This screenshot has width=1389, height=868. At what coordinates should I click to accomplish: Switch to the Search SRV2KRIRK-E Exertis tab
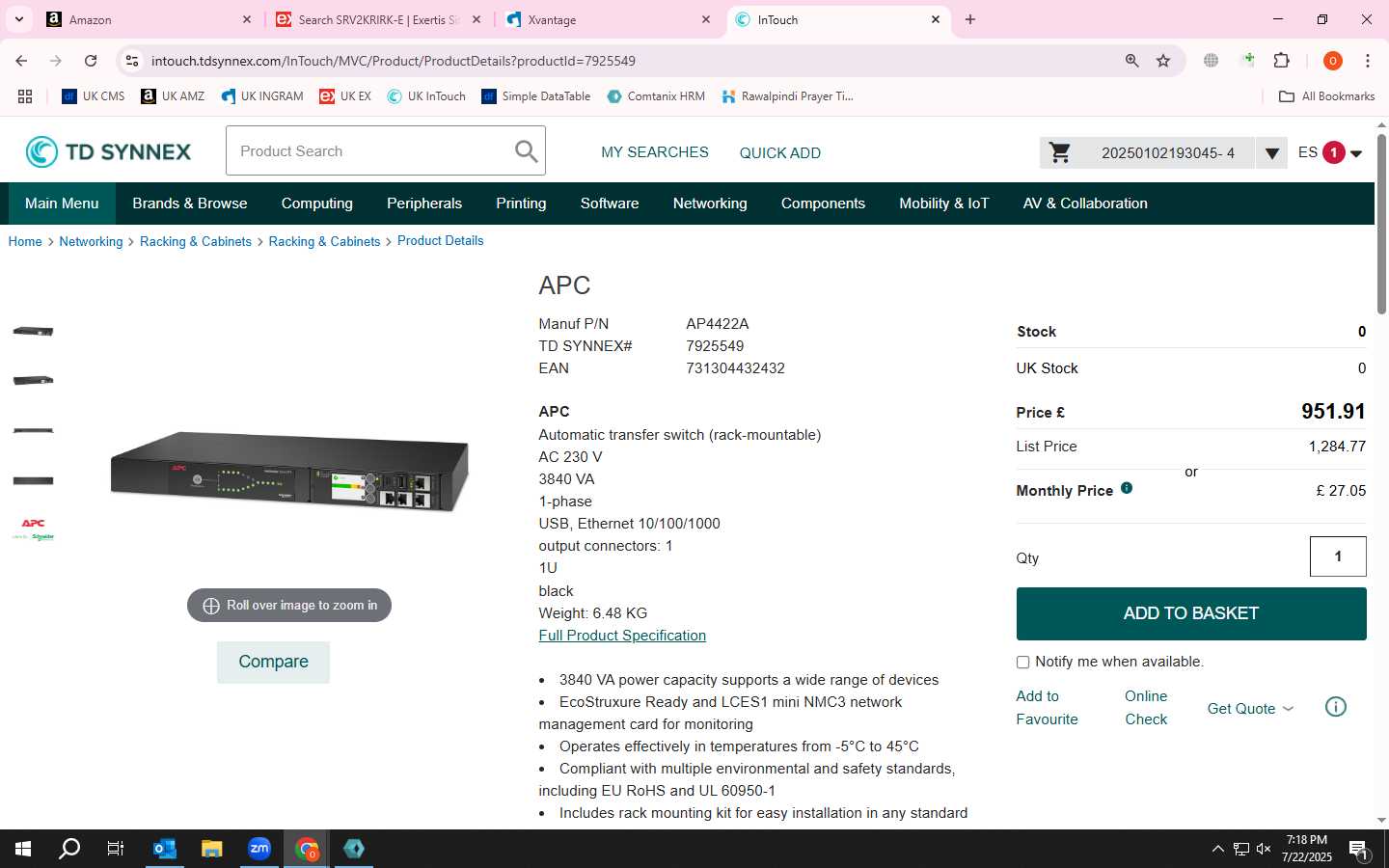376,19
